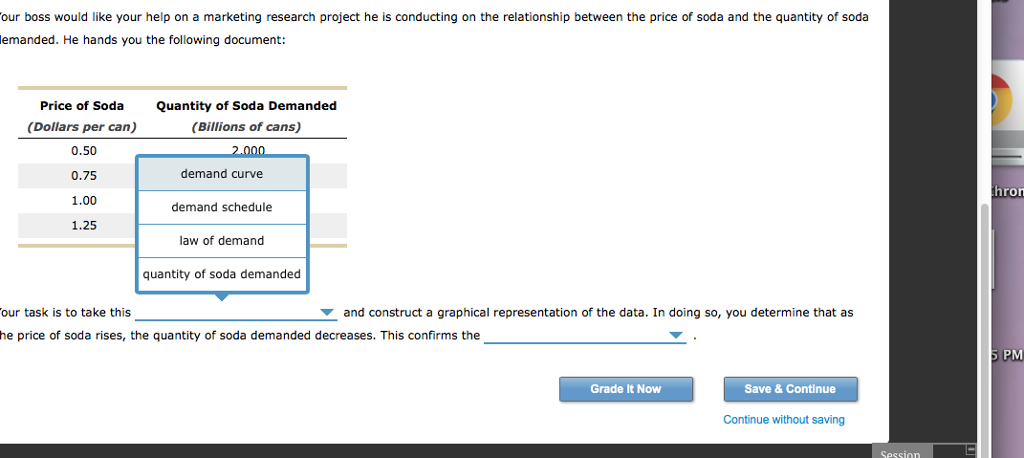Choose the "demand schedule" option

(x=221, y=207)
